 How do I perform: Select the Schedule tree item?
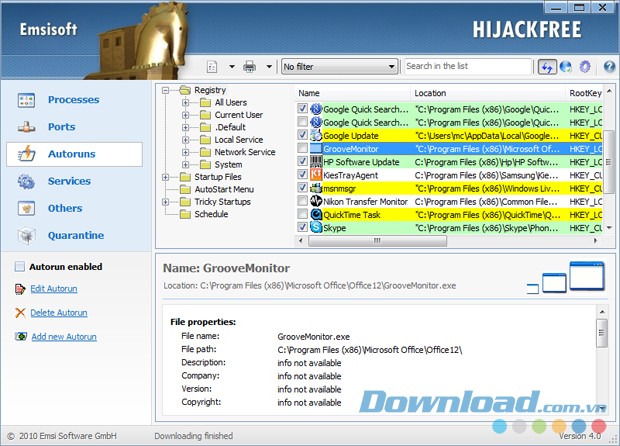pos(211,214)
